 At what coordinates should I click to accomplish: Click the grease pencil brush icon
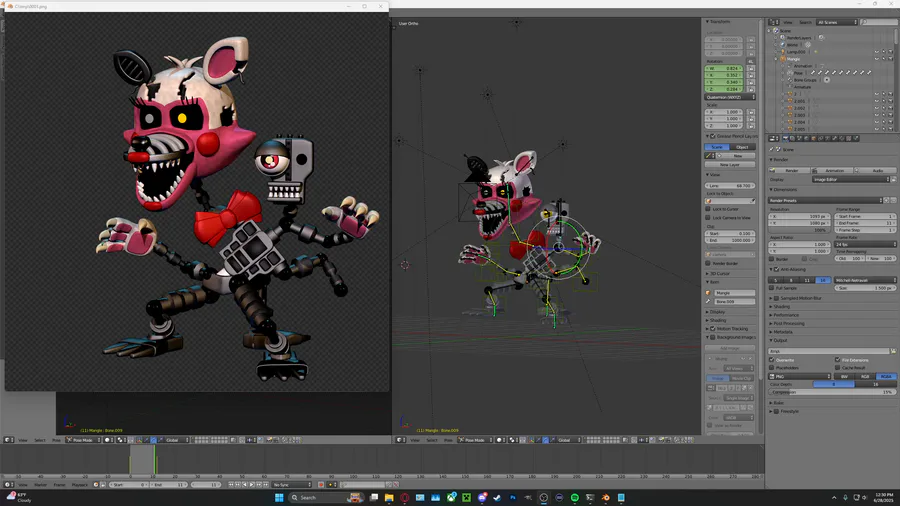(x=710, y=155)
